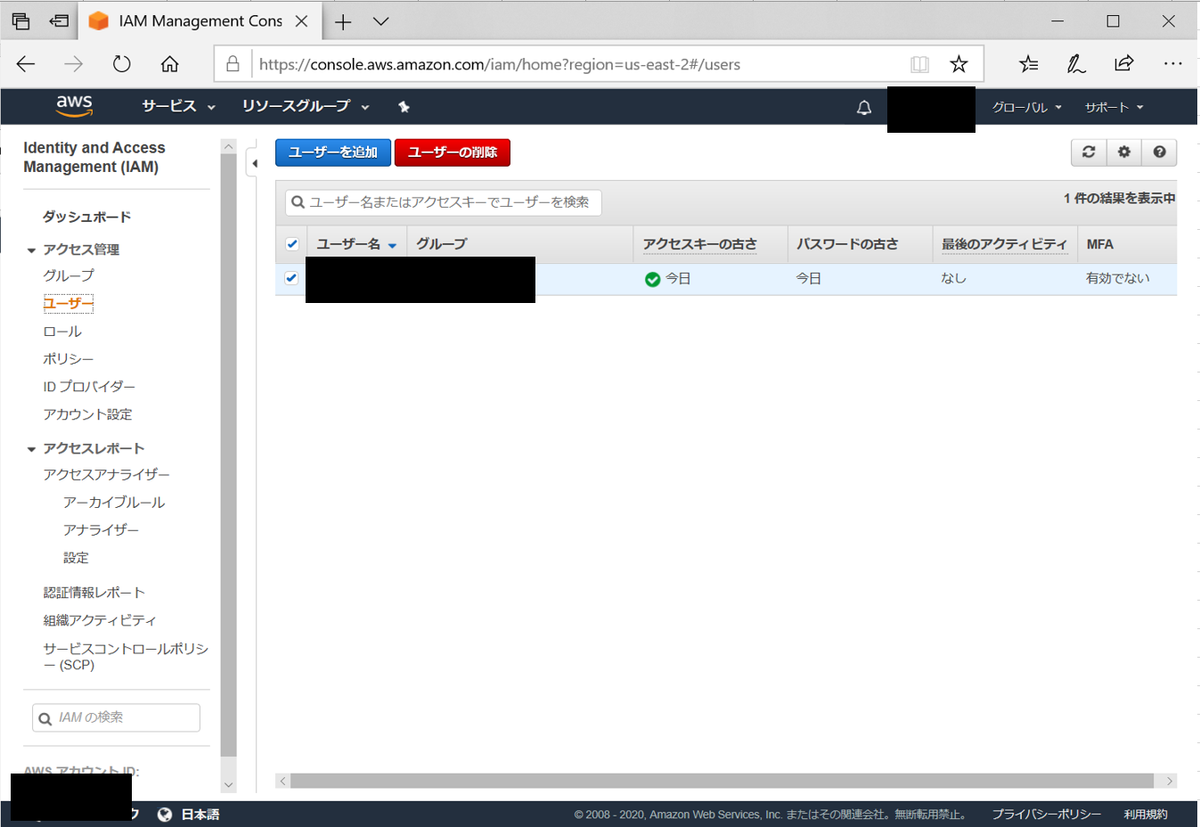Open アーカイブルール sidebar item
The height and width of the screenshot is (827, 1200).
114,503
